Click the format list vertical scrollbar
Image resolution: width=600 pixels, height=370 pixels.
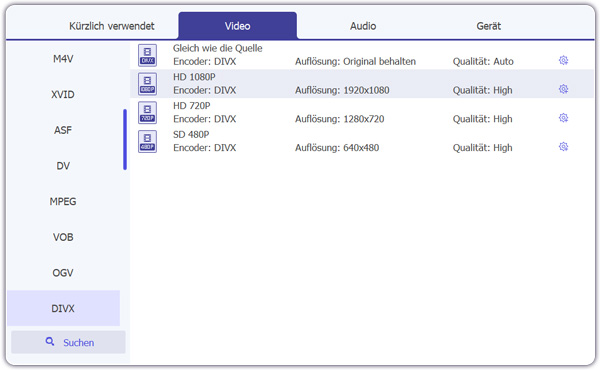coord(125,139)
